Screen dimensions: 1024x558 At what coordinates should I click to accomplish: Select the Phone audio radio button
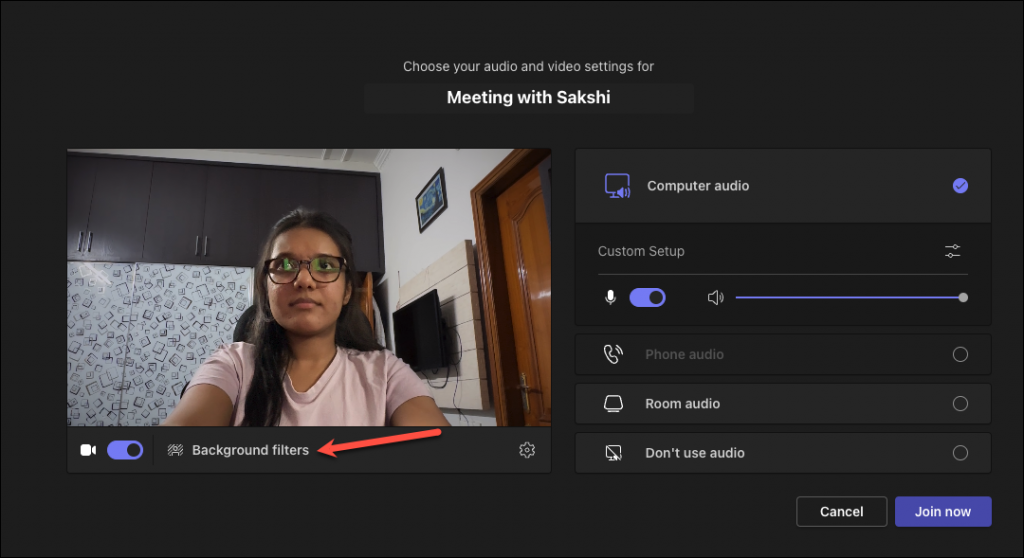click(x=960, y=354)
